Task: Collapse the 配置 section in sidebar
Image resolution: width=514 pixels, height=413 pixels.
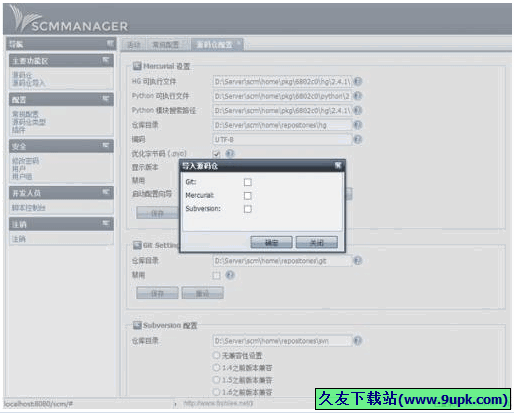Action: pyautogui.click(x=106, y=99)
